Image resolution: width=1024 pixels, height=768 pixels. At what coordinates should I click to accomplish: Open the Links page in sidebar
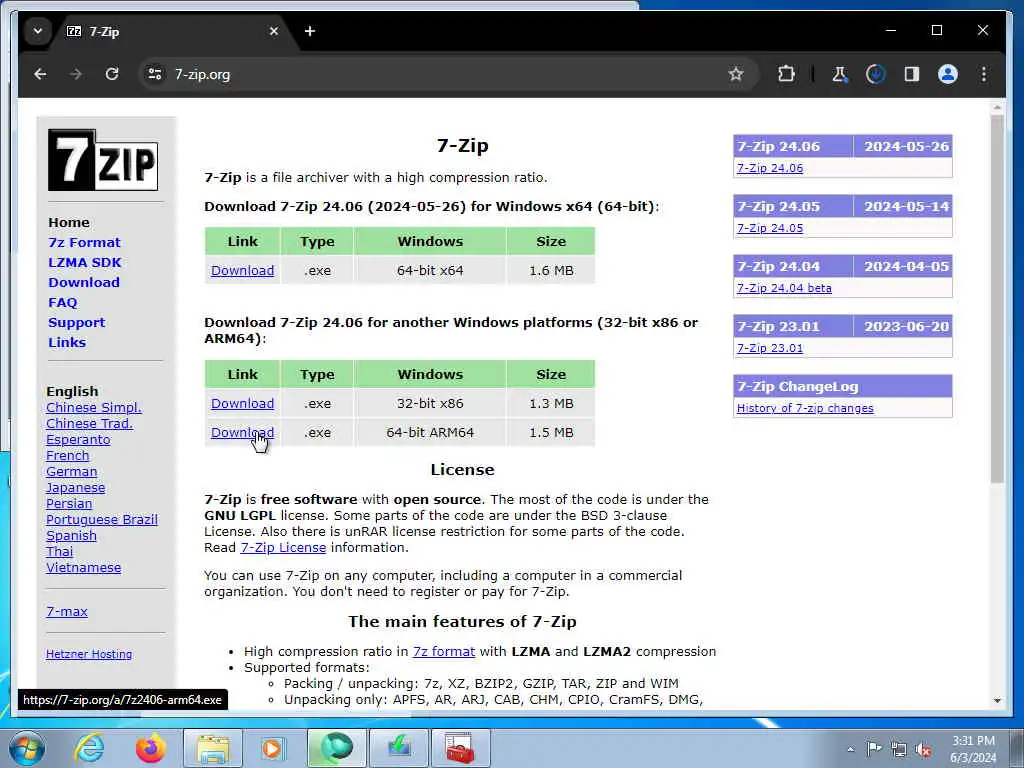tap(67, 343)
